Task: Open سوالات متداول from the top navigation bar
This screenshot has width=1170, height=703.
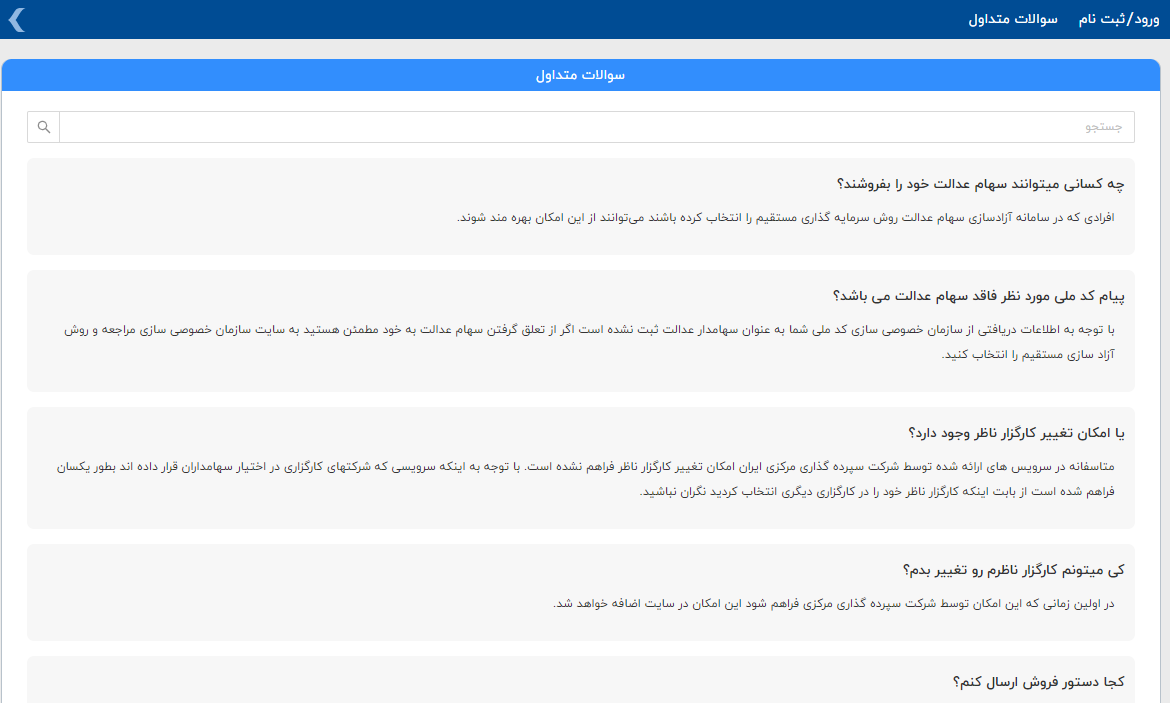Action: pos(1013,19)
